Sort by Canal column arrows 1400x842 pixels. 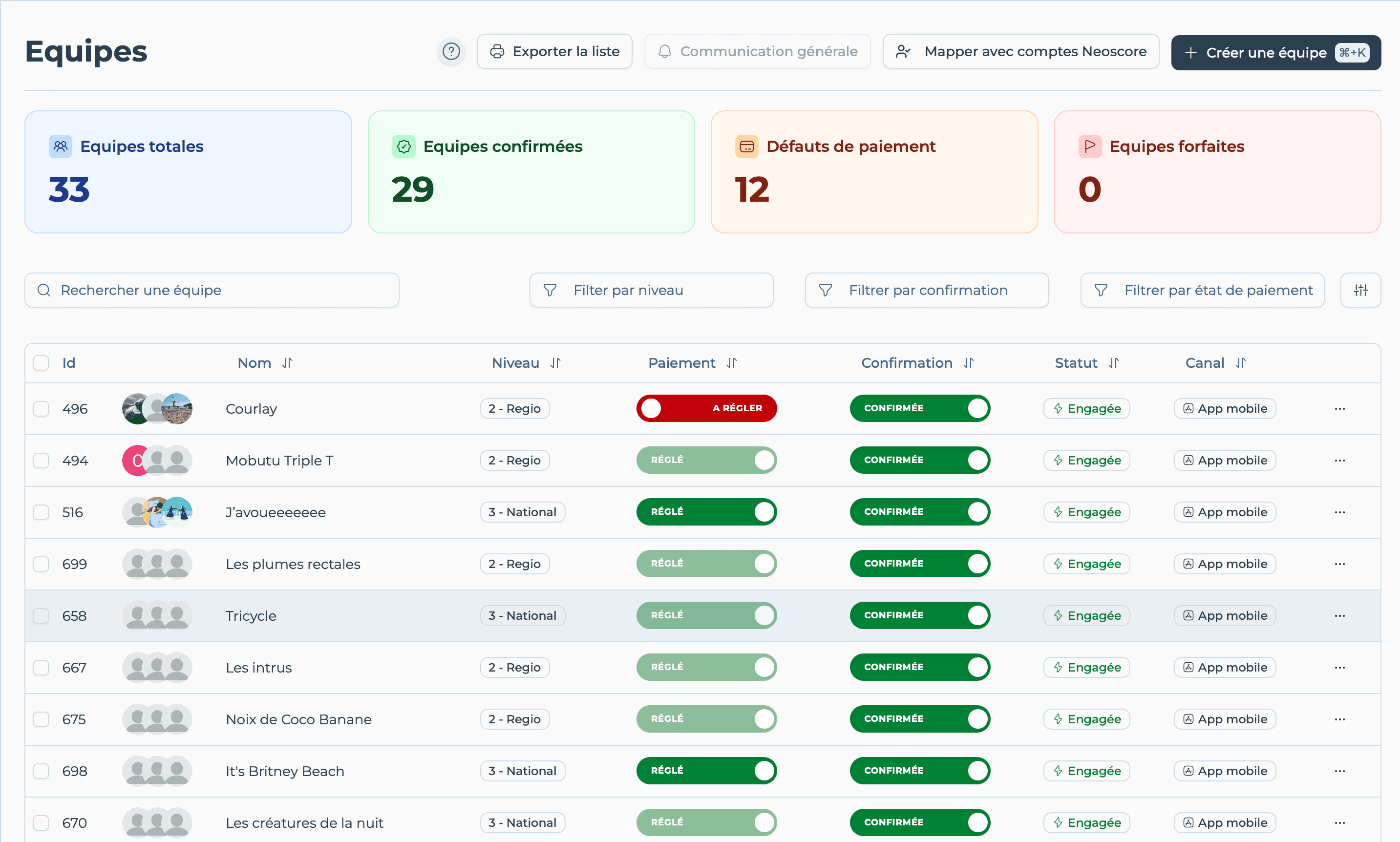click(x=1241, y=363)
